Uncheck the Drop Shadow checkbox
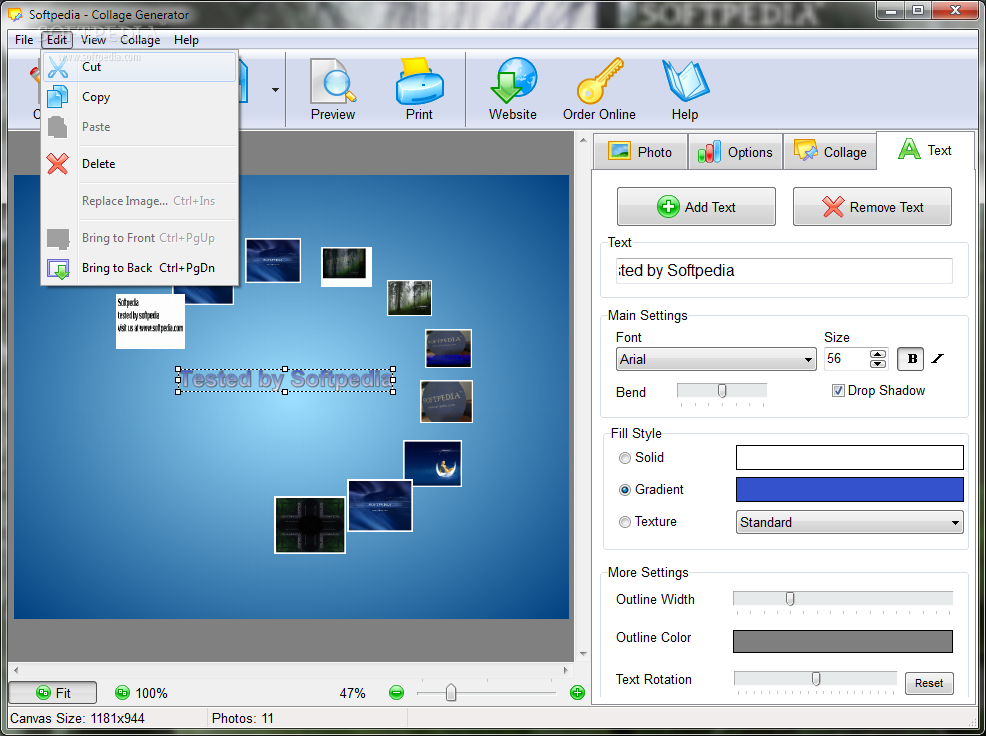986x736 pixels. tap(838, 391)
